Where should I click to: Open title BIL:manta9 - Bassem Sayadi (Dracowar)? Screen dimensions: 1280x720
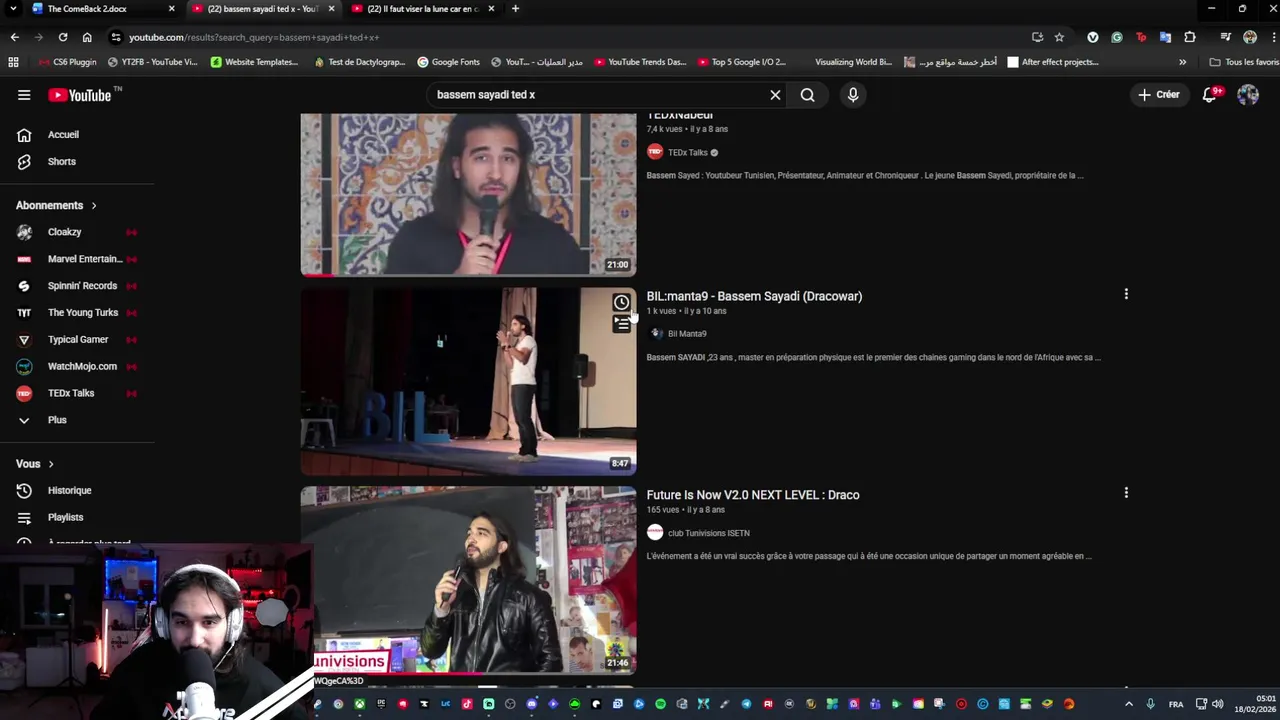pos(754,297)
